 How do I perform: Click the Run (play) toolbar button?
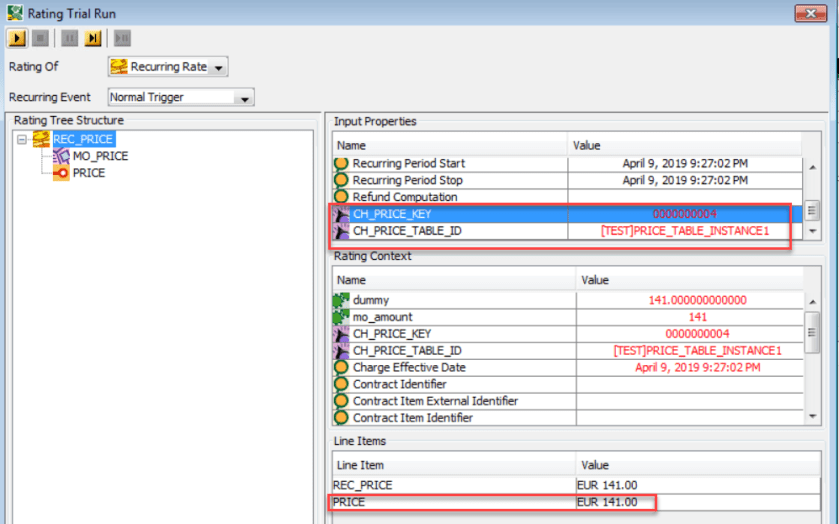[17, 38]
